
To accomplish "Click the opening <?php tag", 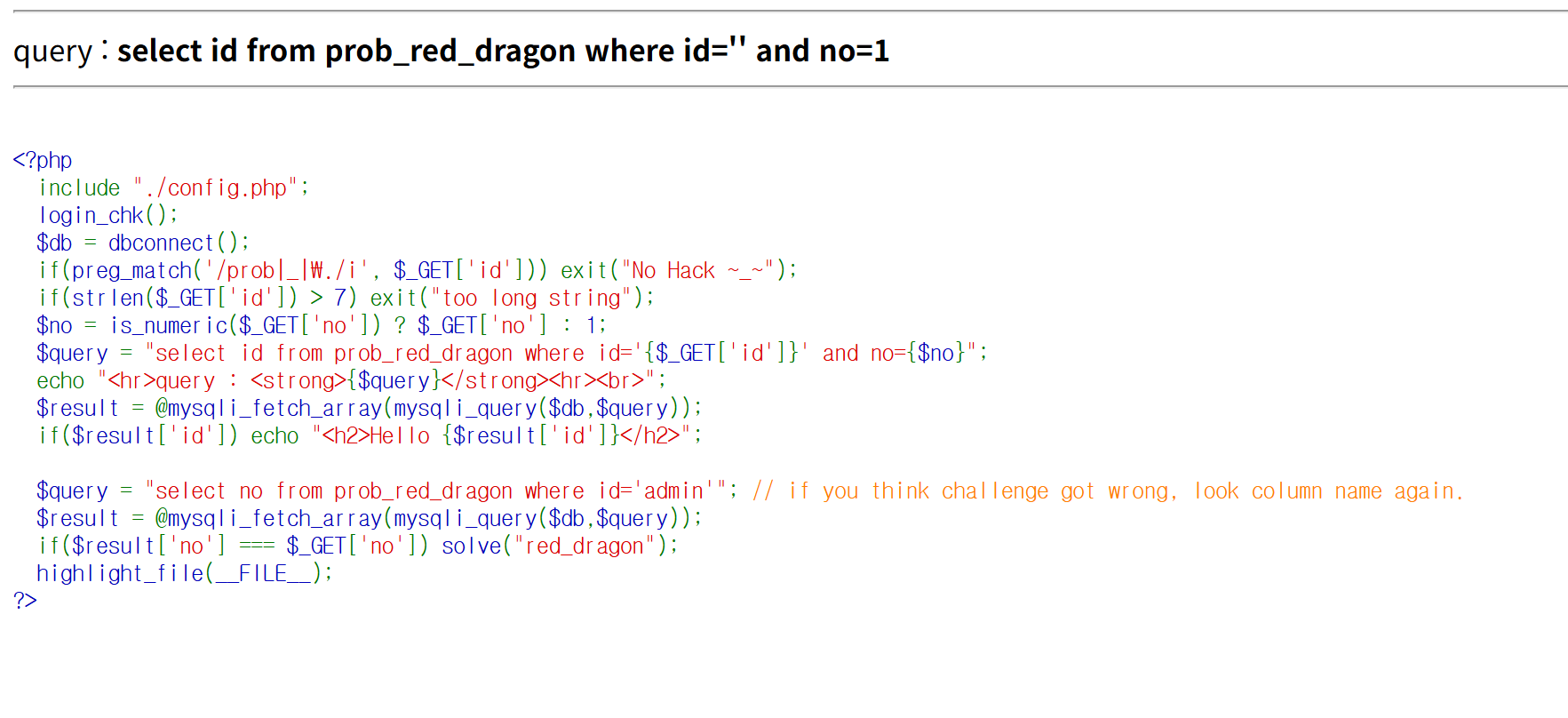I will [43, 160].
